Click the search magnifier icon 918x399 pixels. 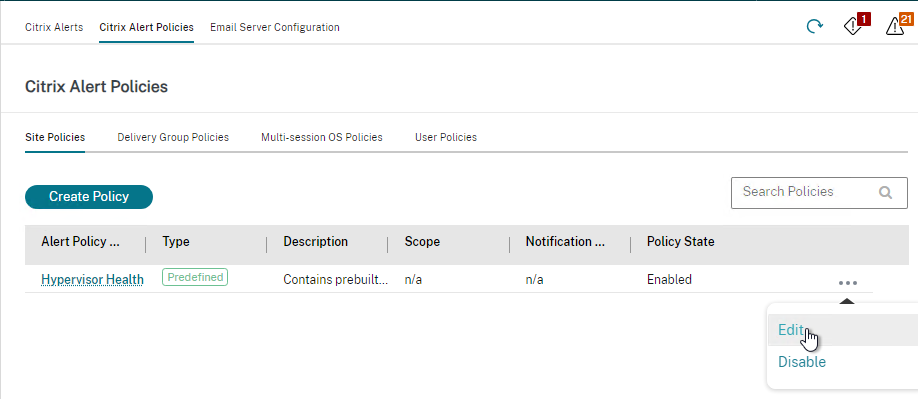[x=885, y=192]
